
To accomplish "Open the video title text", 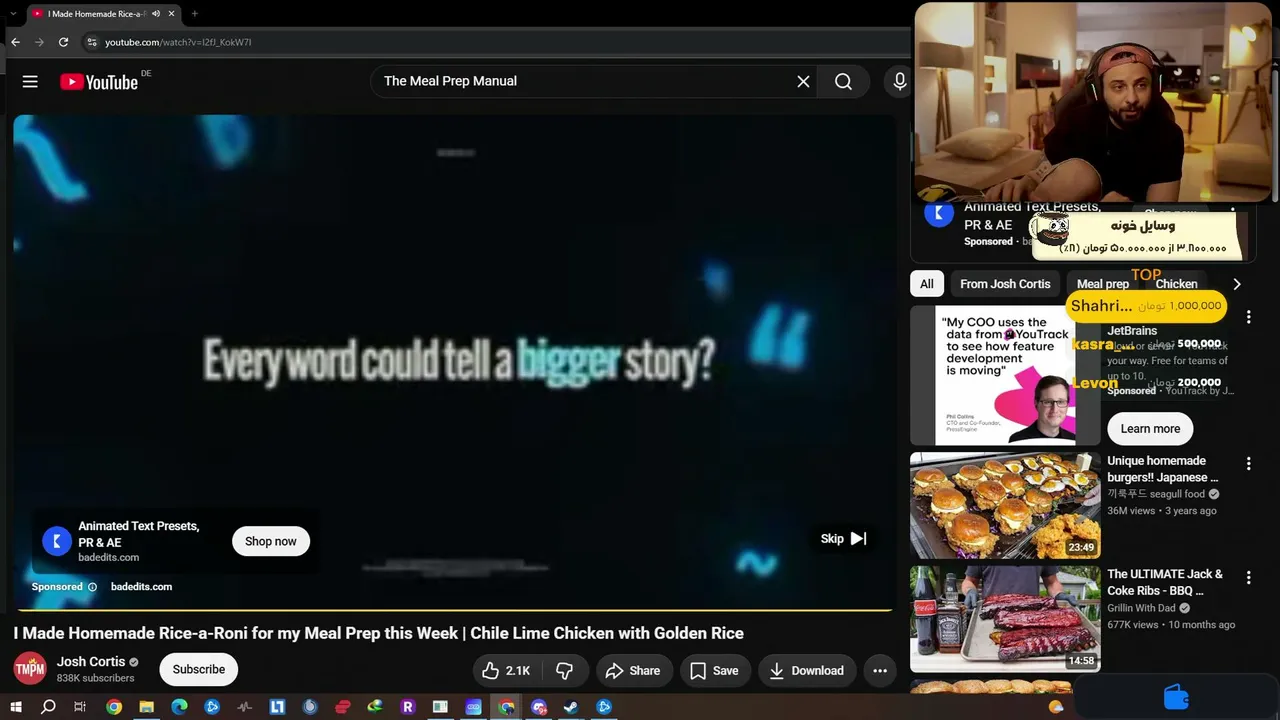I will tap(378, 633).
